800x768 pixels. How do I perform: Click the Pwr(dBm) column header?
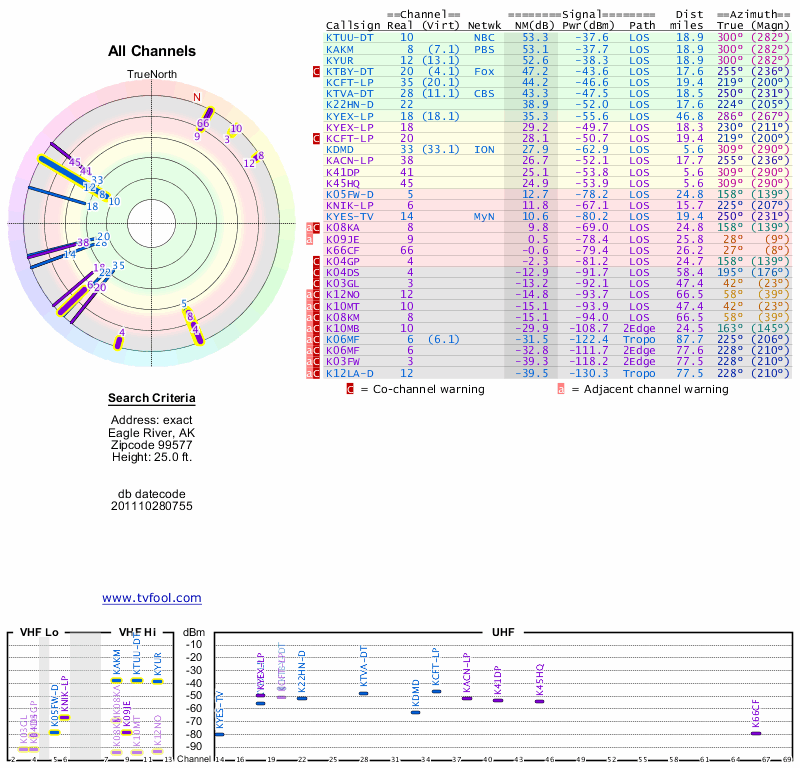pos(588,26)
